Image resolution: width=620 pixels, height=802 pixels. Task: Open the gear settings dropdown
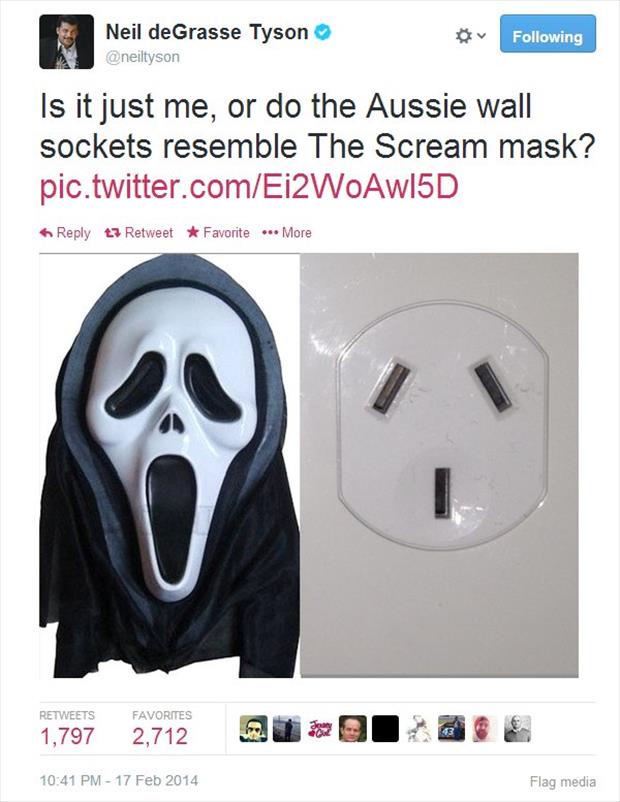tap(470, 36)
